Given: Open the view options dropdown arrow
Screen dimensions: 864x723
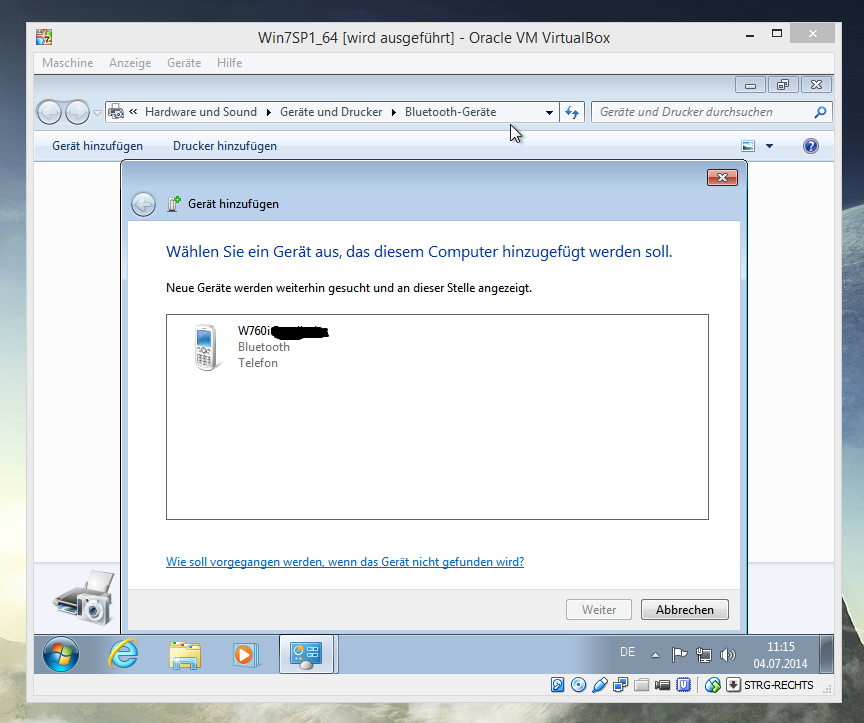Looking at the screenshot, I should tap(769, 146).
